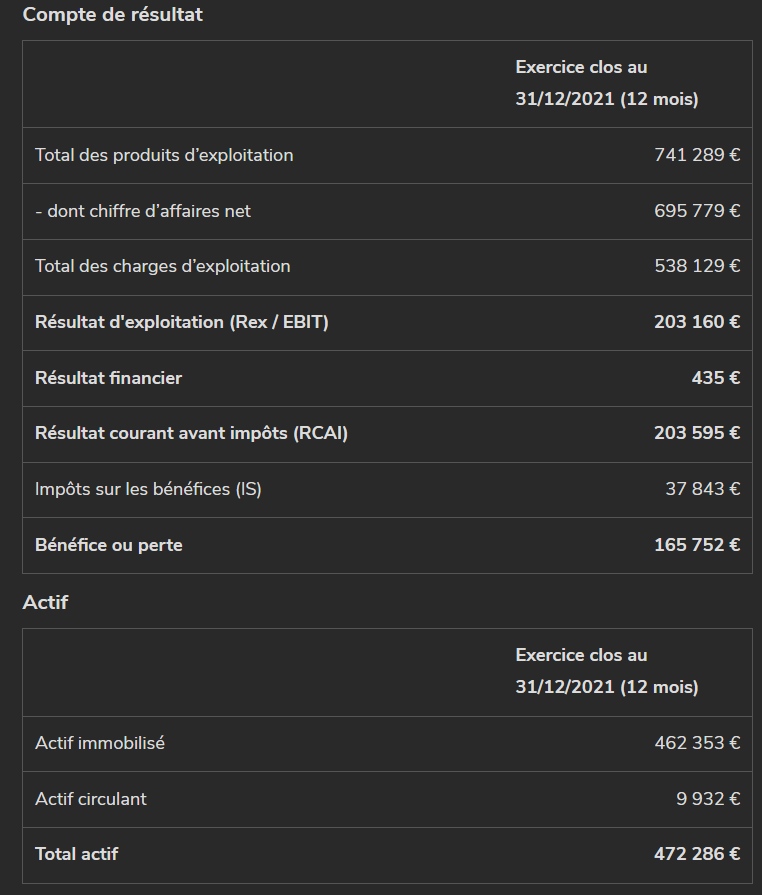Click the 'Impôts sur les bénéfices (IS)' row
The height and width of the screenshot is (895, 762).
pos(387,490)
